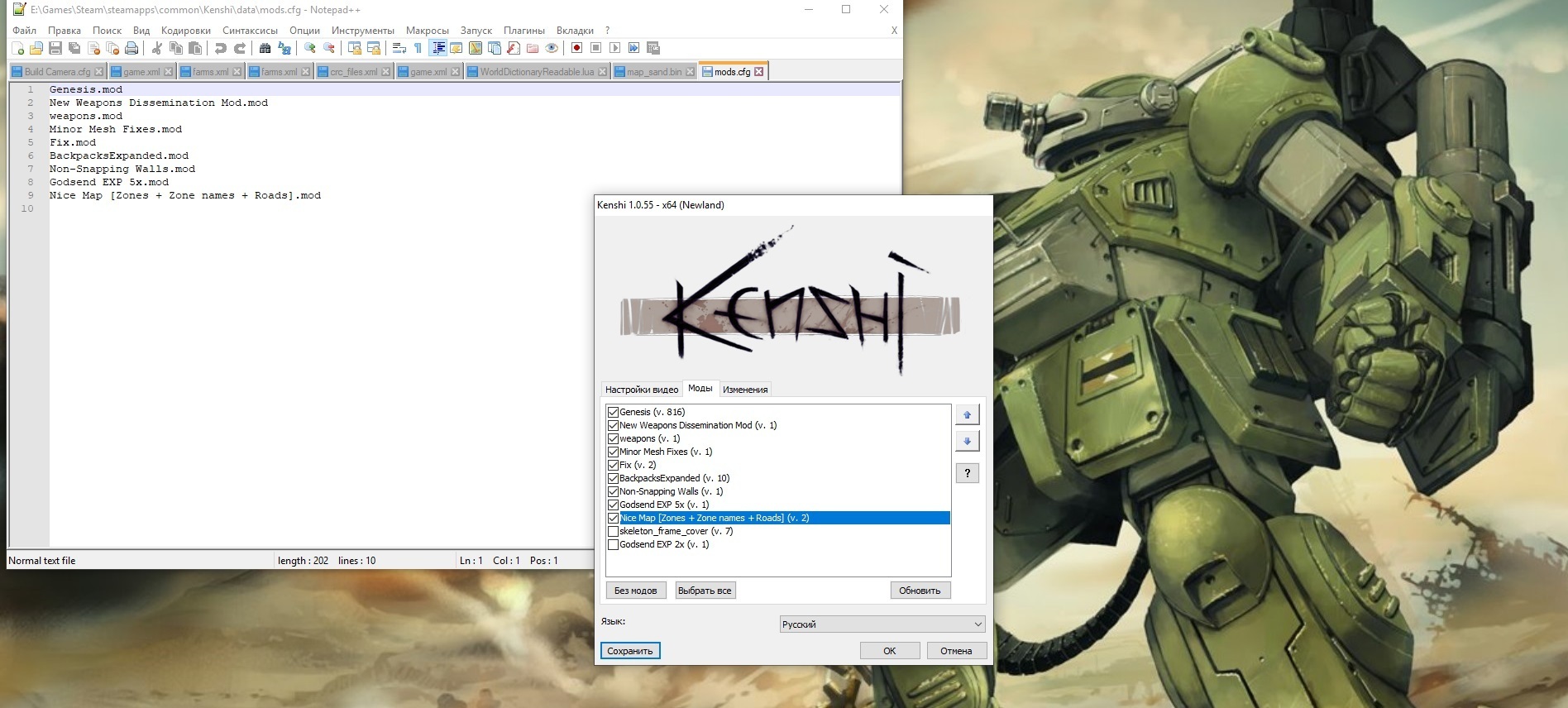Screen dimensions: 1568x708
Task: Click the Print toolbar icon
Action: point(131,48)
